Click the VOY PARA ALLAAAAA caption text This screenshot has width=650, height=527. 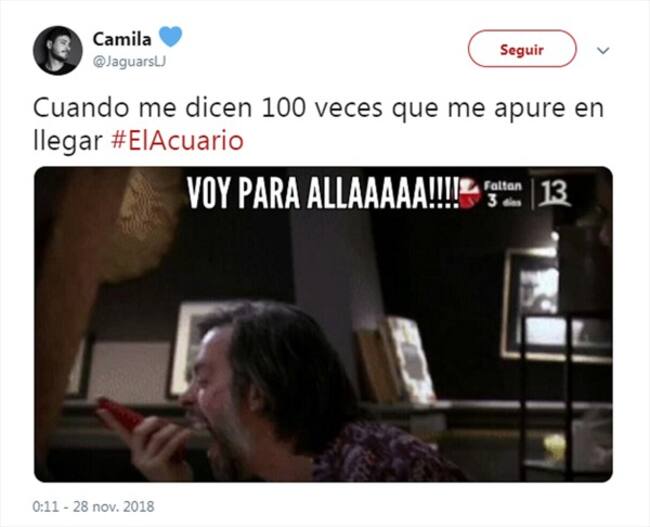coord(323,193)
